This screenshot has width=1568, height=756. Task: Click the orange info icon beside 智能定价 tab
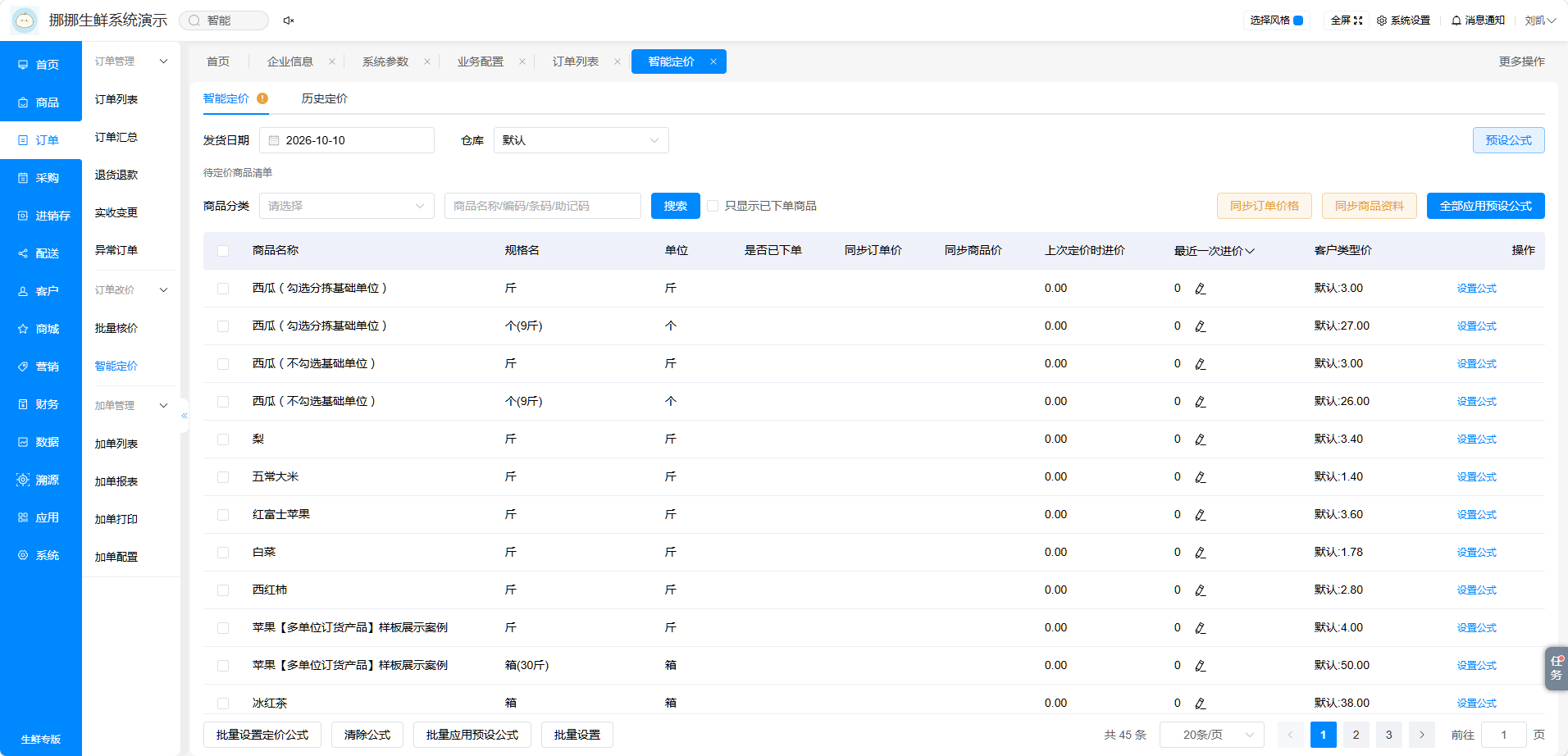pos(262,98)
